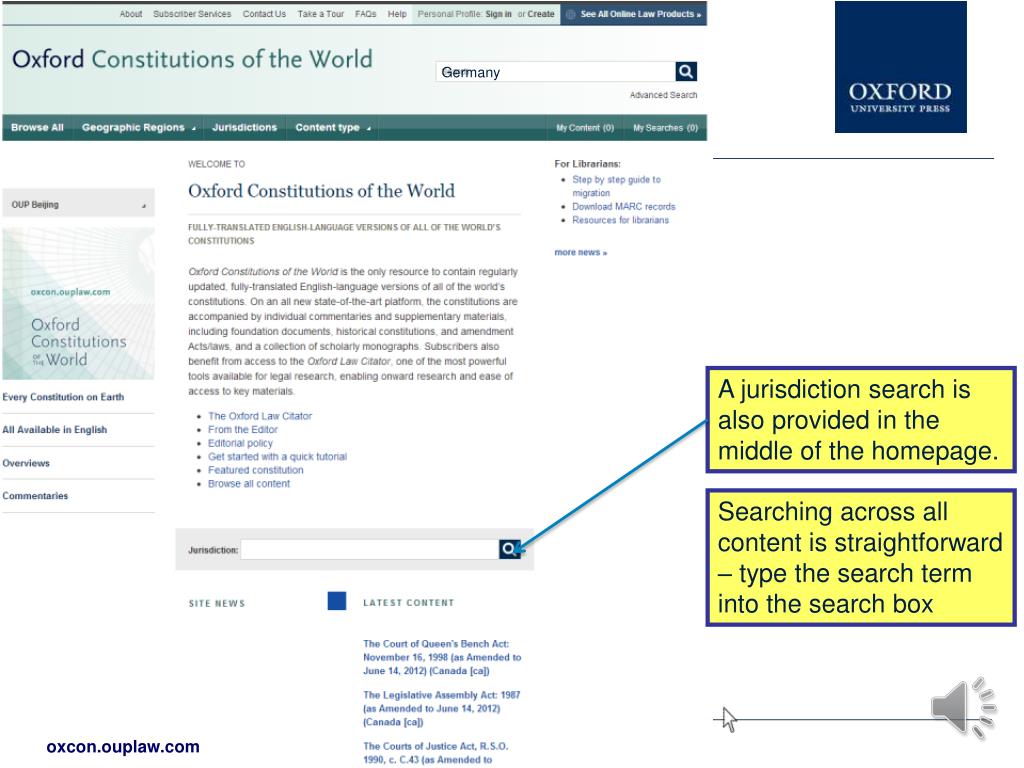This screenshot has width=1024, height=768.
Task: Click Sign in under Personal Profile
Action: [498, 14]
